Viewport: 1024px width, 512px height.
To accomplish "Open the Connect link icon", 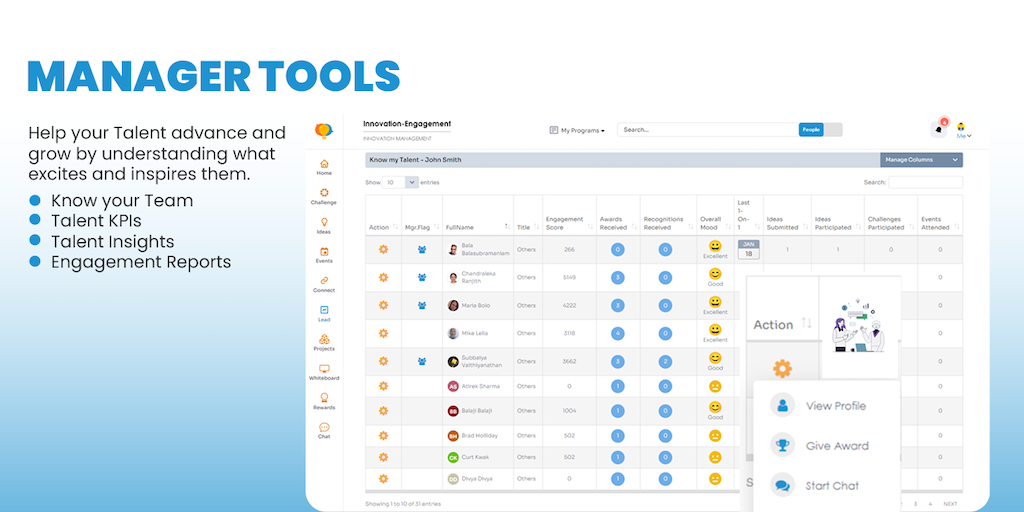I will [324, 281].
